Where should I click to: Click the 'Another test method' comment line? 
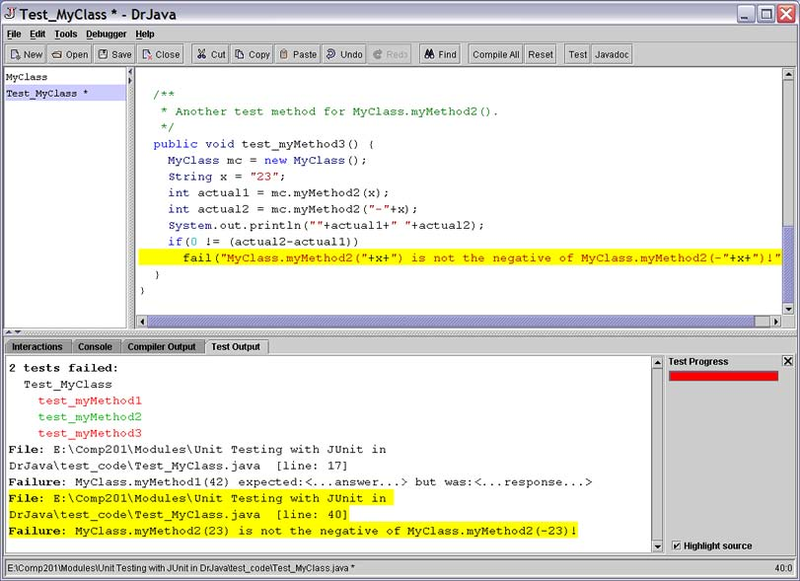point(329,111)
